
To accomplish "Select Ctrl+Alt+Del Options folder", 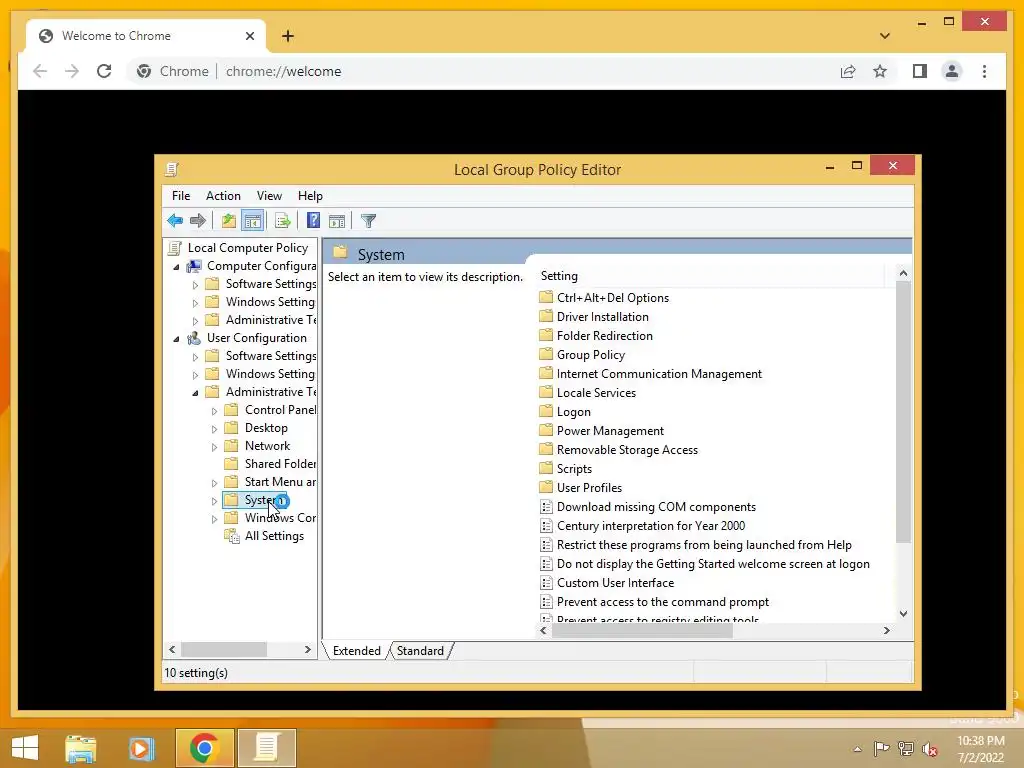I will click(613, 298).
